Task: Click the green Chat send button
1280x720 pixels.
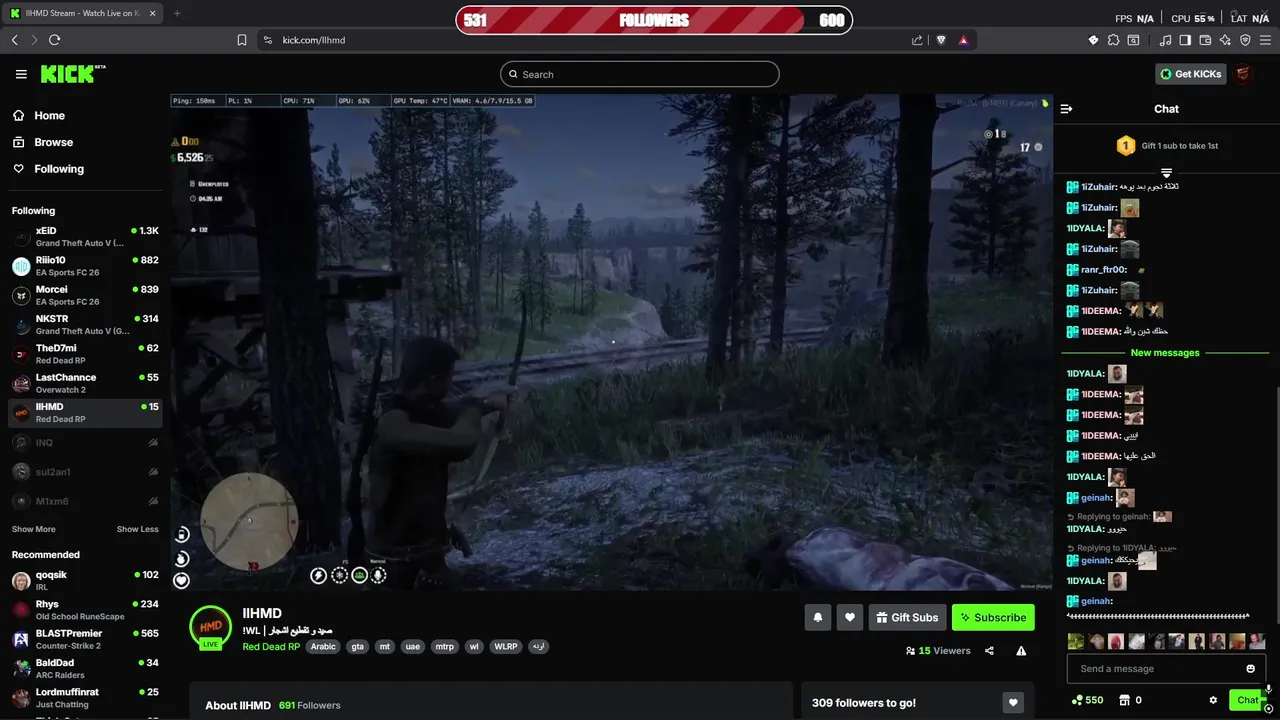Action: tap(1246, 700)
